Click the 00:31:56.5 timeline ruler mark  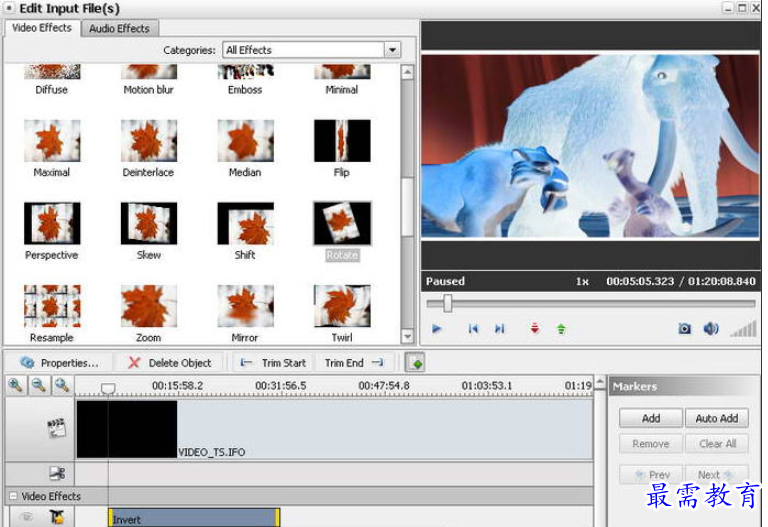coord(280,386)
